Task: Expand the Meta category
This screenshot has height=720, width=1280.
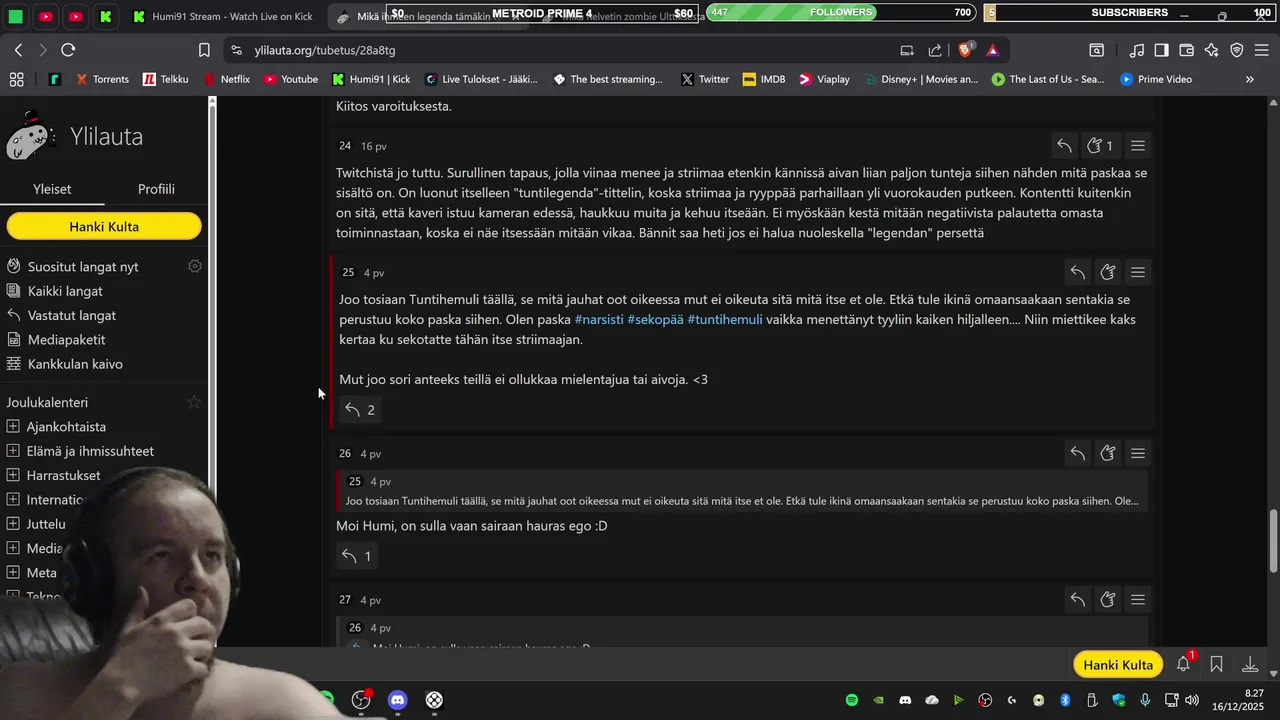Action: (13, 573)
